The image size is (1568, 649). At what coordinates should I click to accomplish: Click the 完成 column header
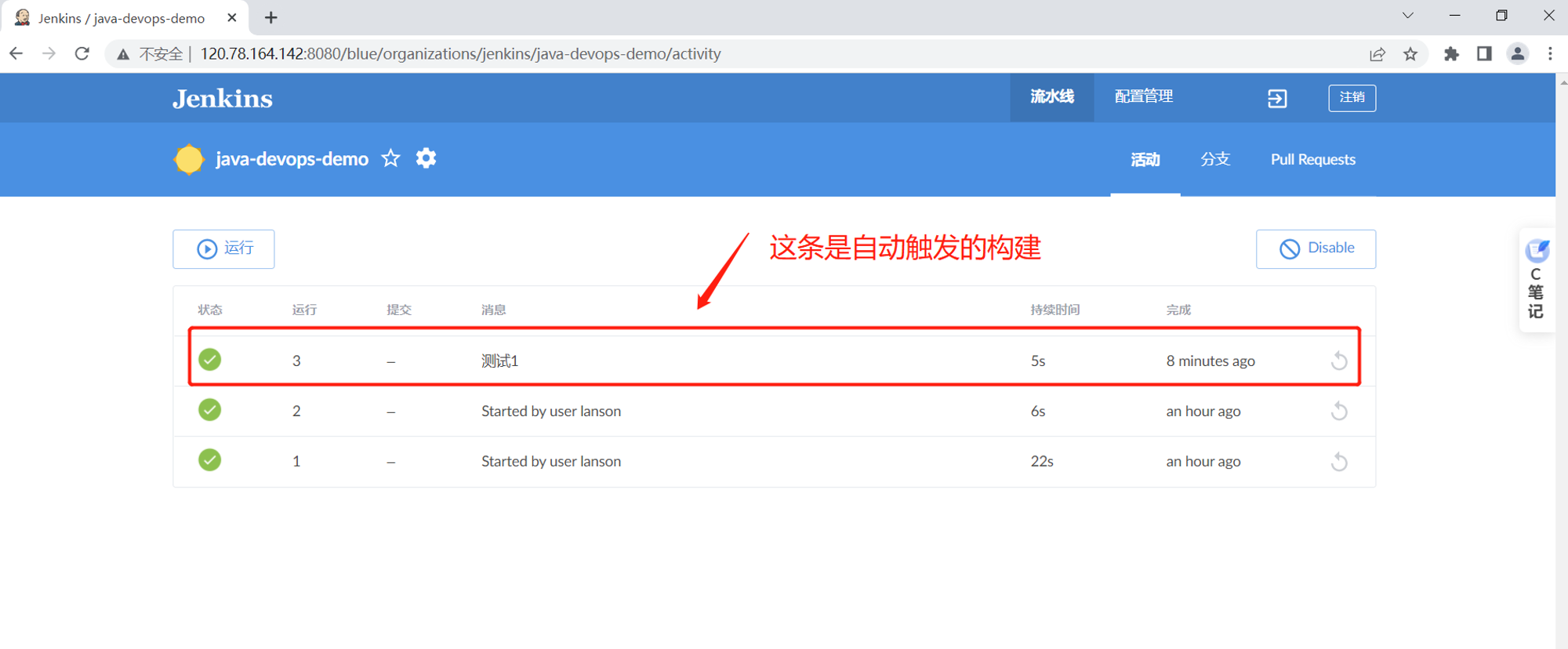(1178, 310)
